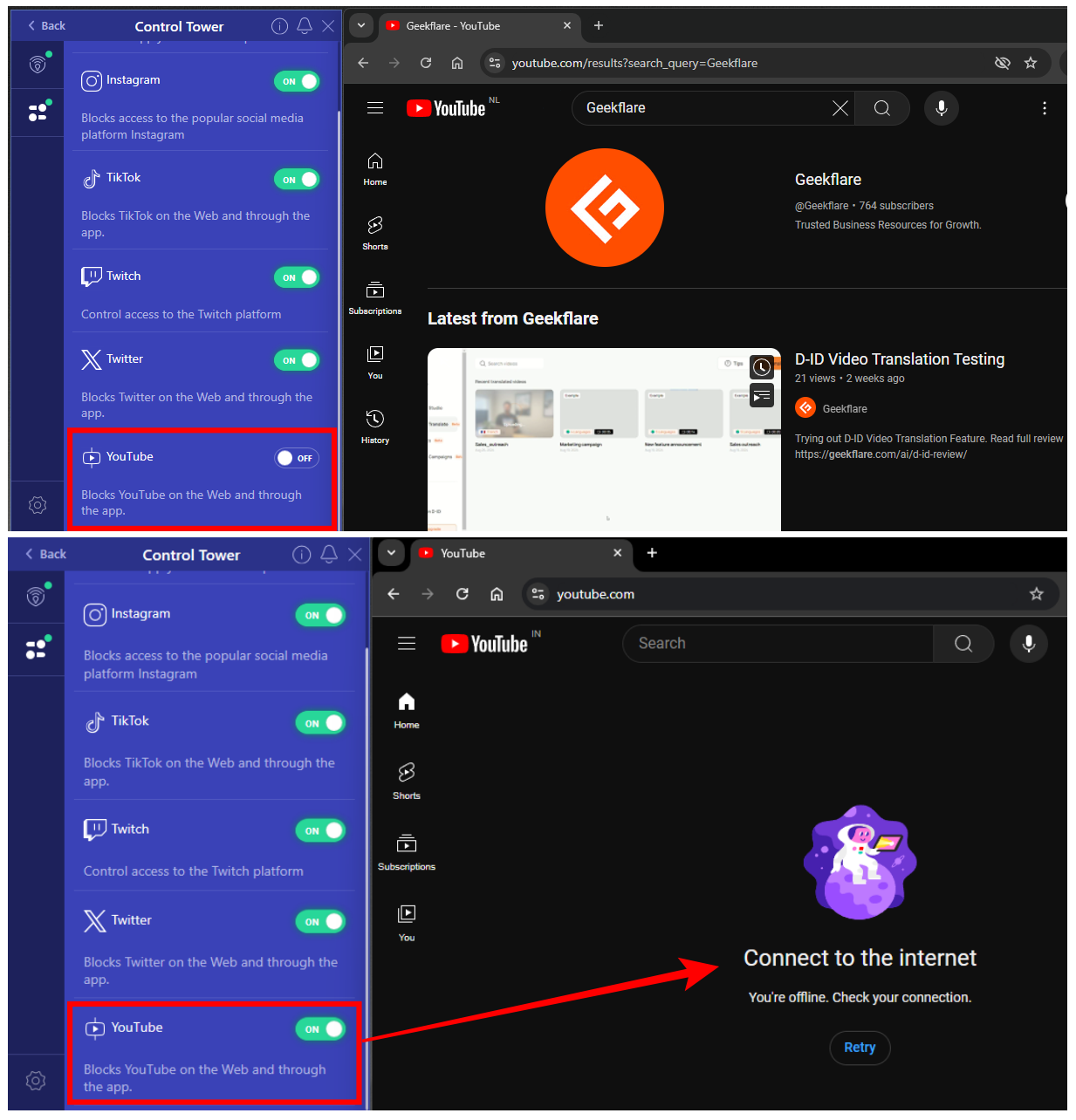The width and height of the screenshot is (1076, 1120).
Task: Click the YouTube logo marked NL
Action: click(446, 108)
